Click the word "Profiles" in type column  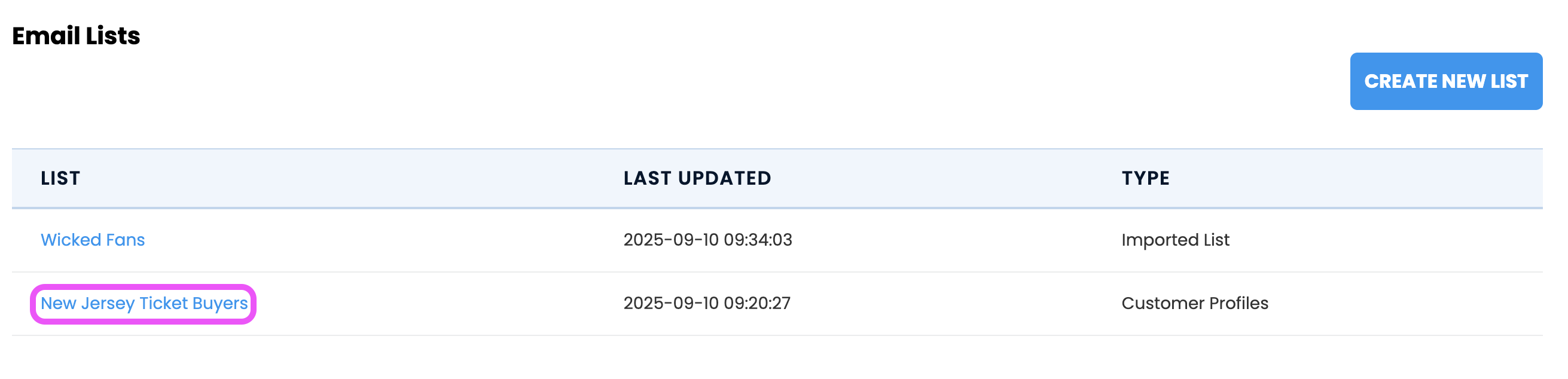point(1238,303)
